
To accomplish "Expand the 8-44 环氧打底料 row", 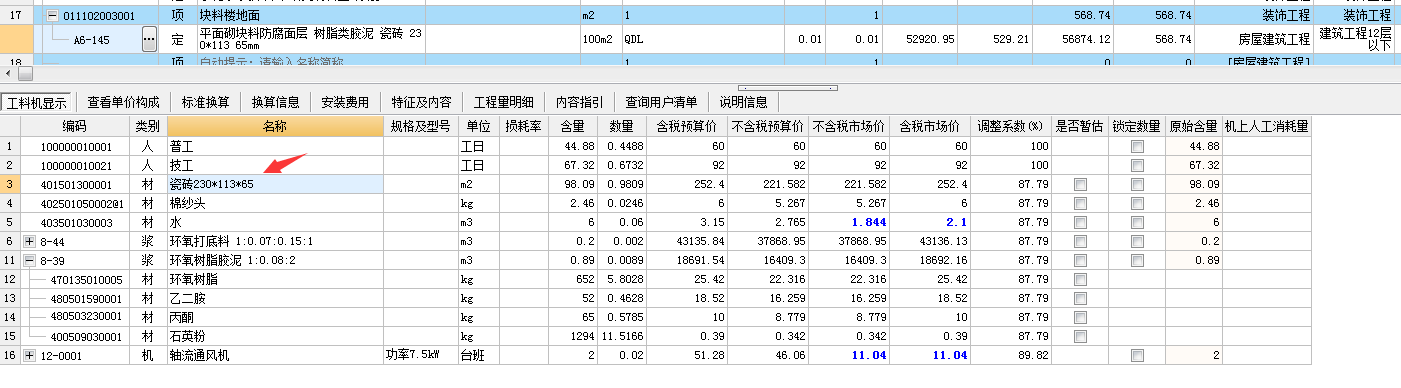I will click(28, 241).
